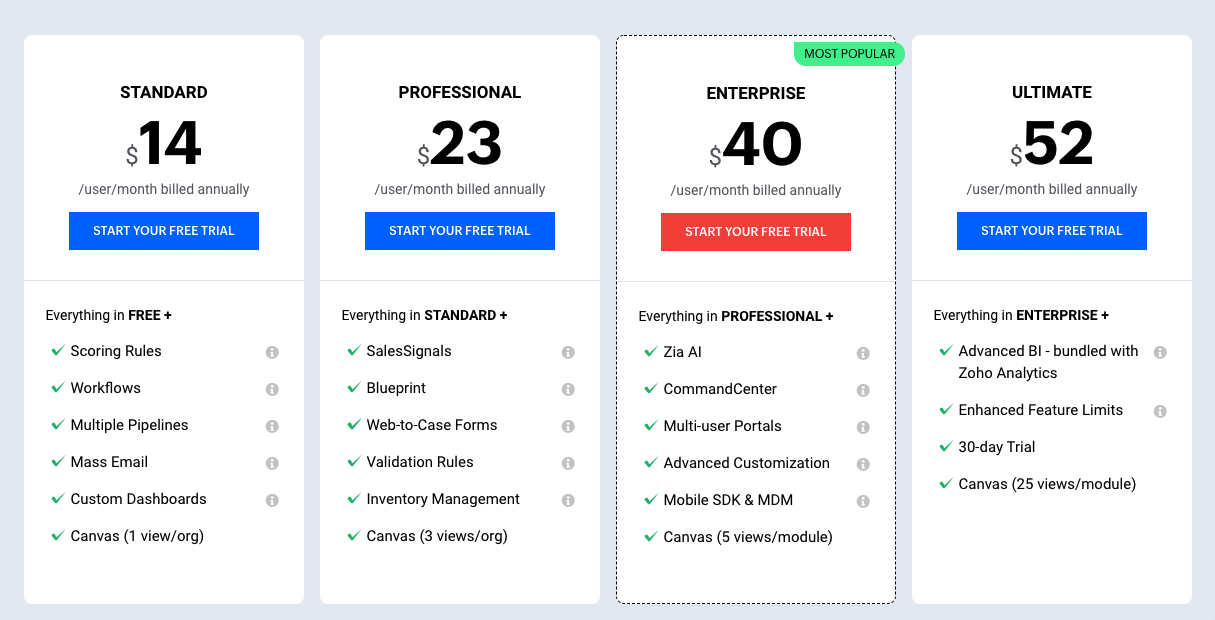The image size is (1215, 620).
Task: Click the Multi-user Portals info icon
Action: [x=863, y=428]
